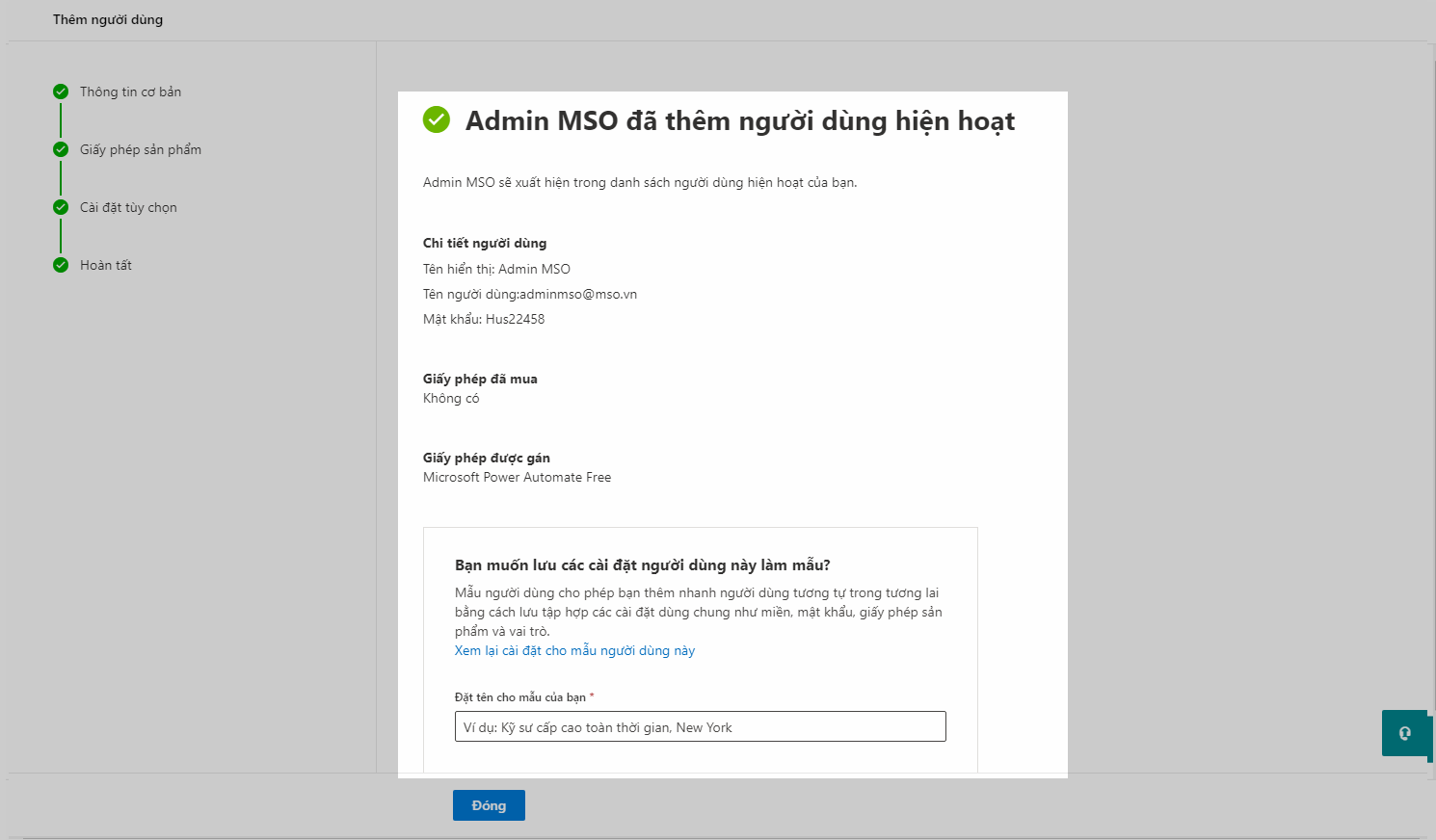Click the Microsoft Power Automate Free text
The width and height of the screenshot is (1436, 840).
(517, 478)
